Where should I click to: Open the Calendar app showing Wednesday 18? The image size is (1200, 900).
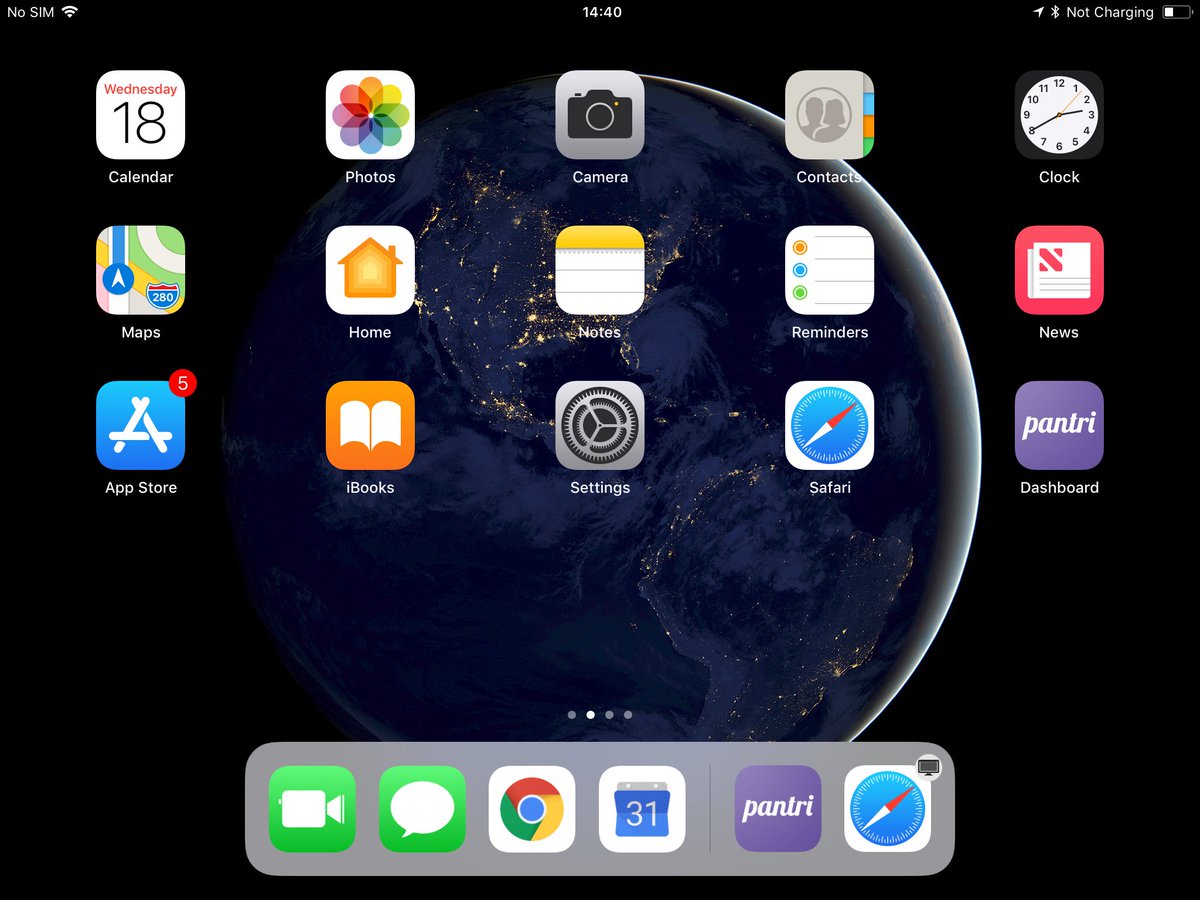click(141, 115)
